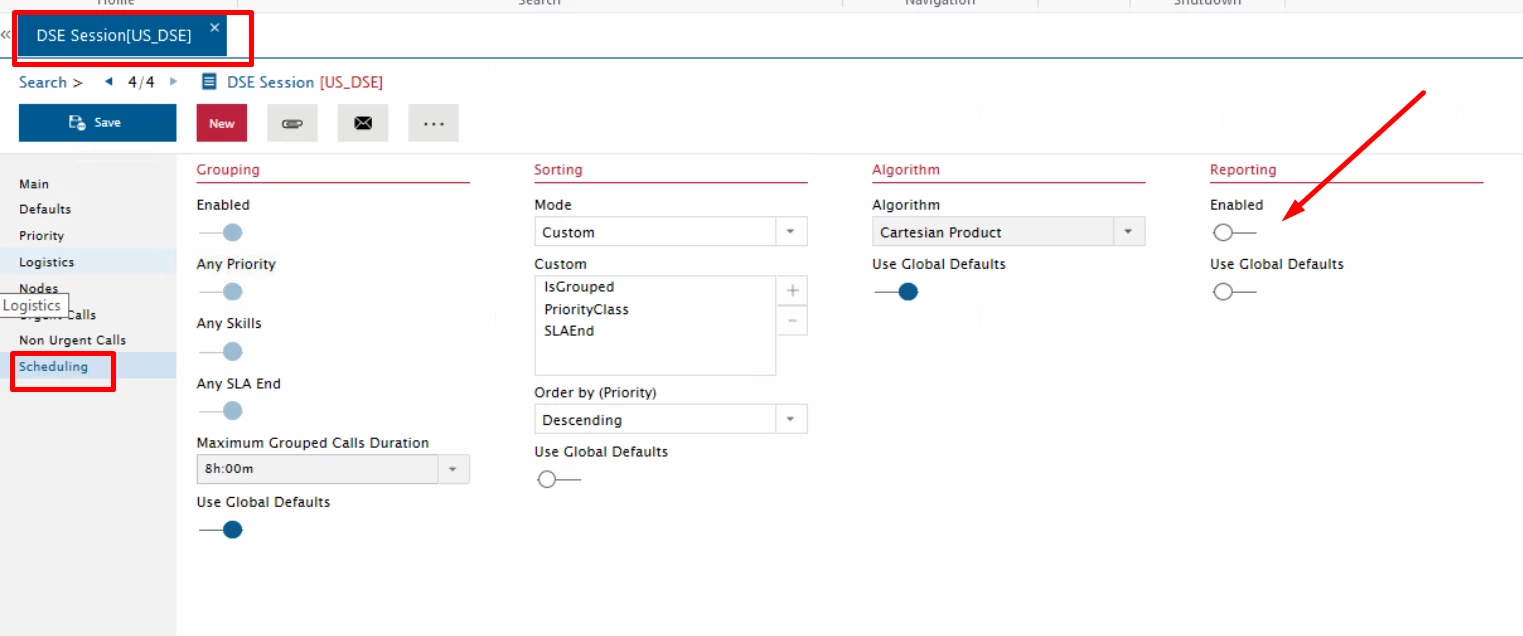
Task: Go to next record arrow
Action: click(173, 82)
